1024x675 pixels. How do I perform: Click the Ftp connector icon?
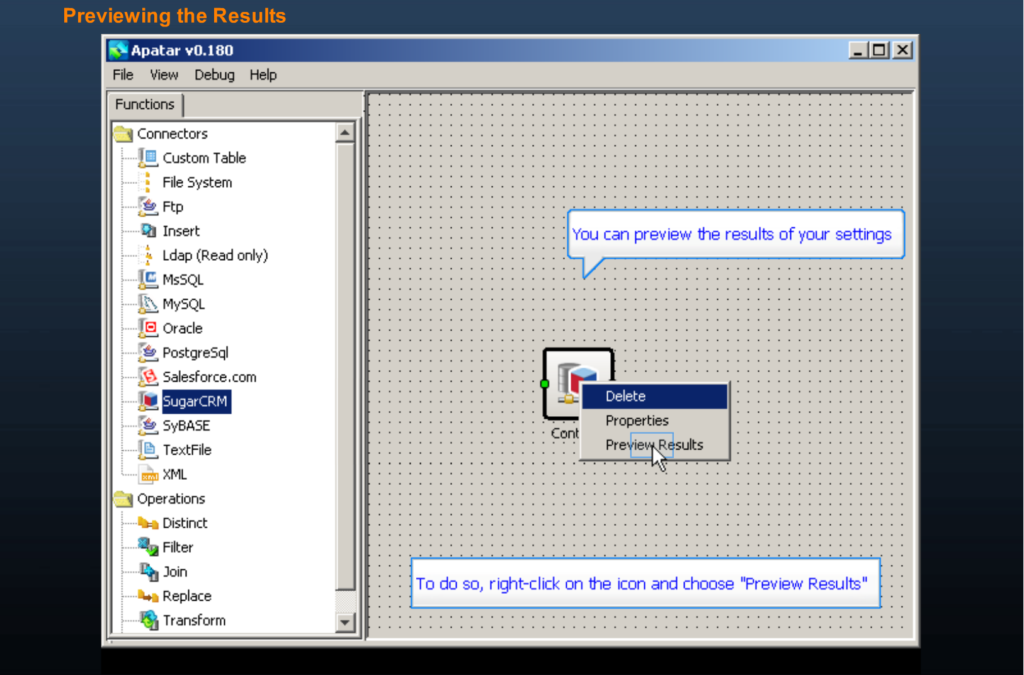coord(149,206)
